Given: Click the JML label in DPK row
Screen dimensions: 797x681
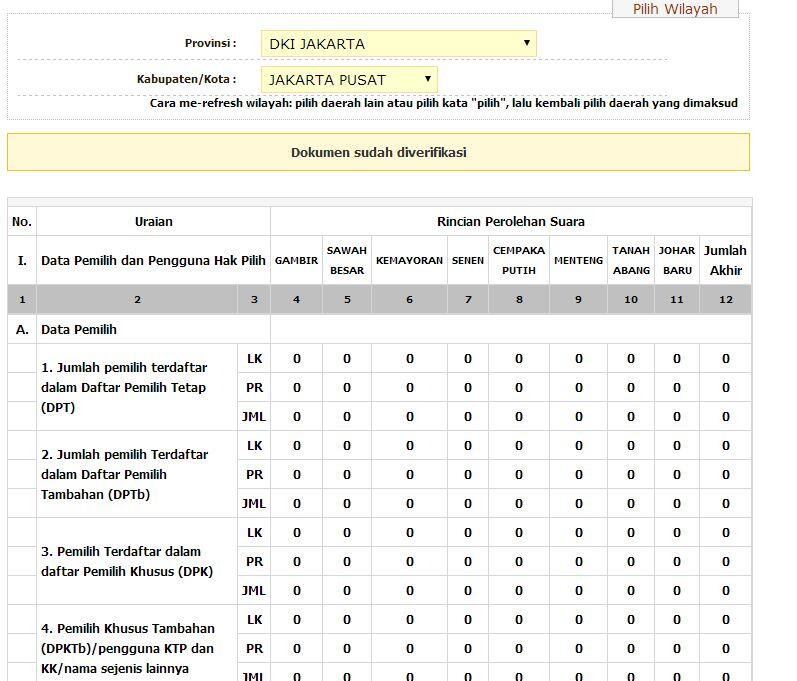Looking at the screenshot, I should pyautogui.click(x=254, y=591).
